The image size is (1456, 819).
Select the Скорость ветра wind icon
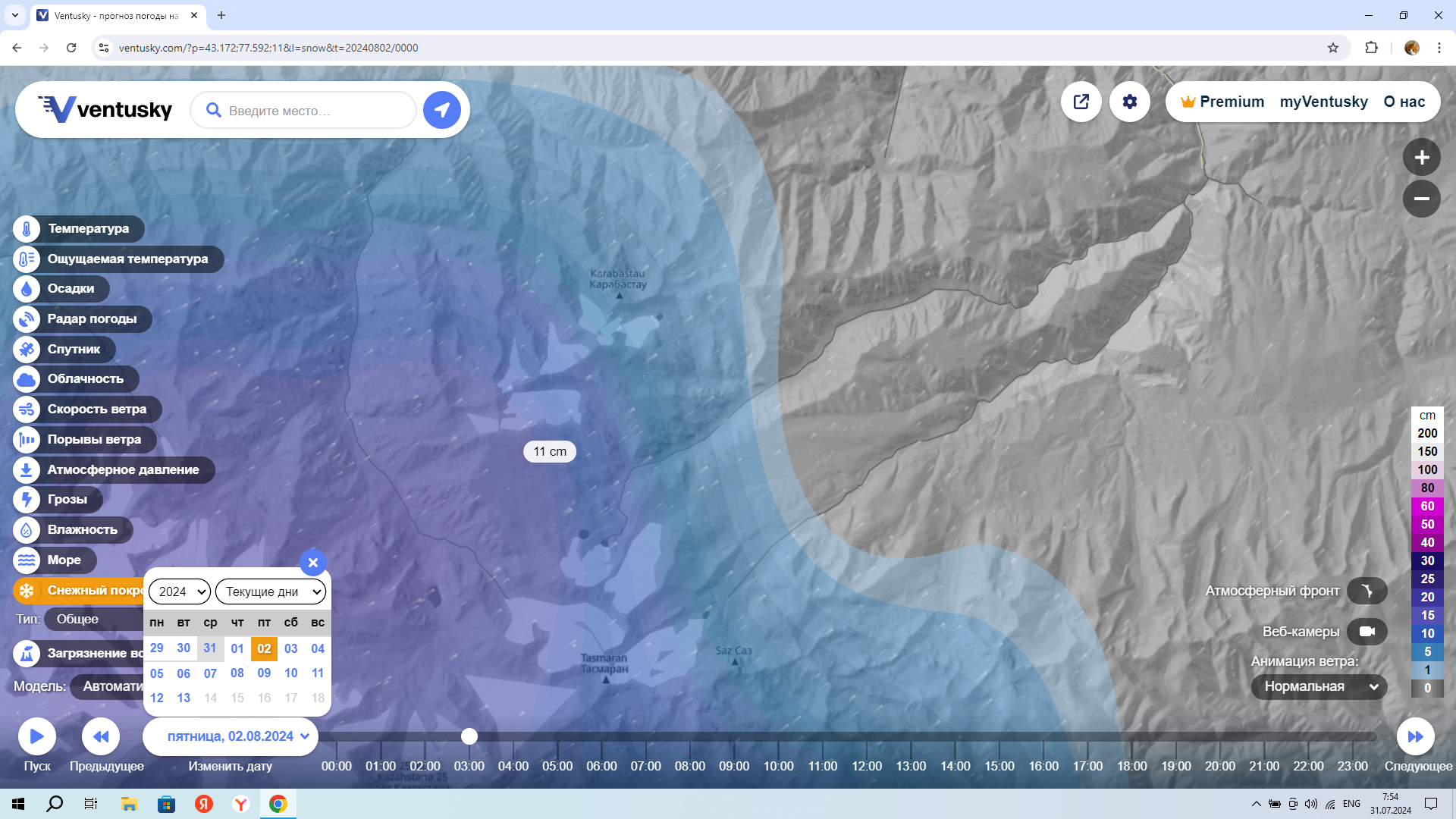point(27,409)
